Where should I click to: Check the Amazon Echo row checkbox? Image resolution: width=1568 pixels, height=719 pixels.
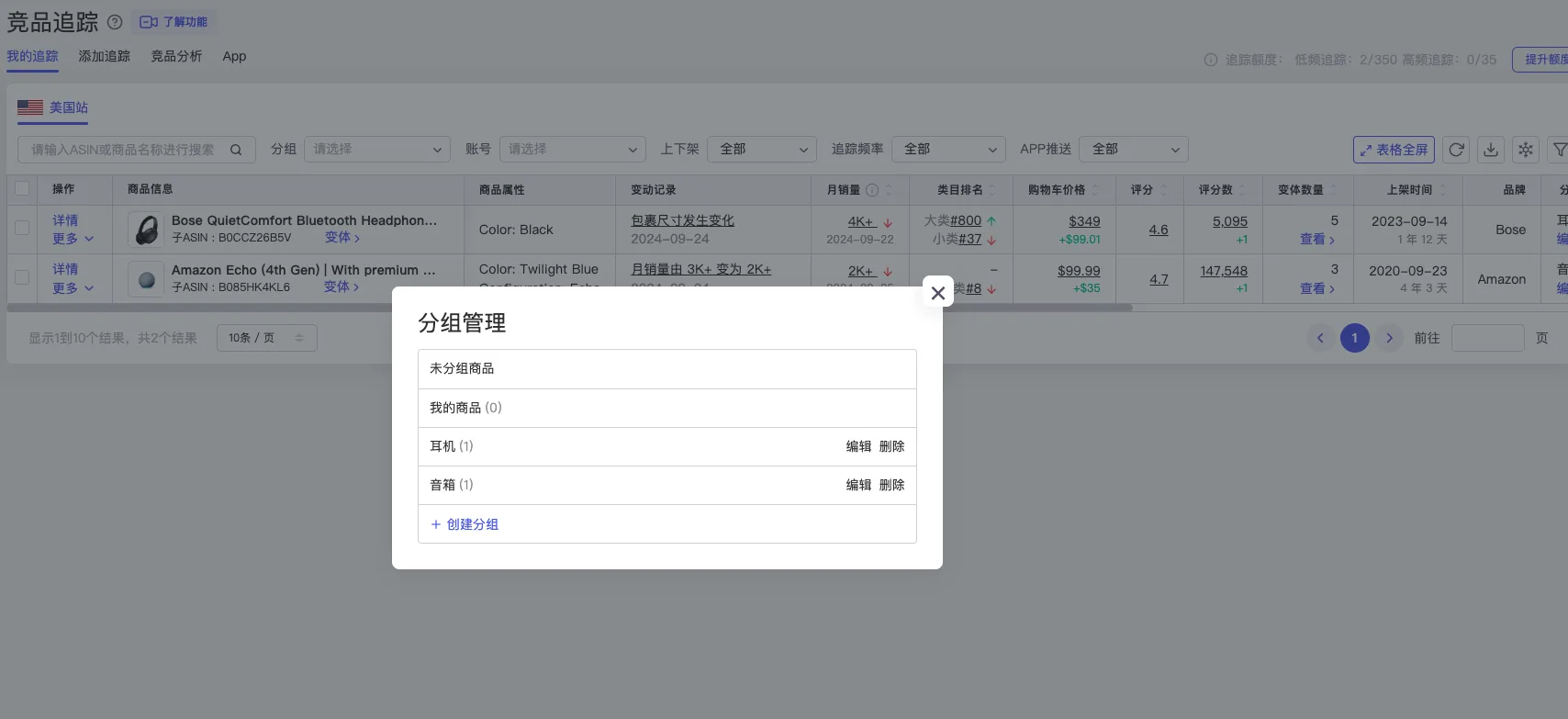pos(22,277)
